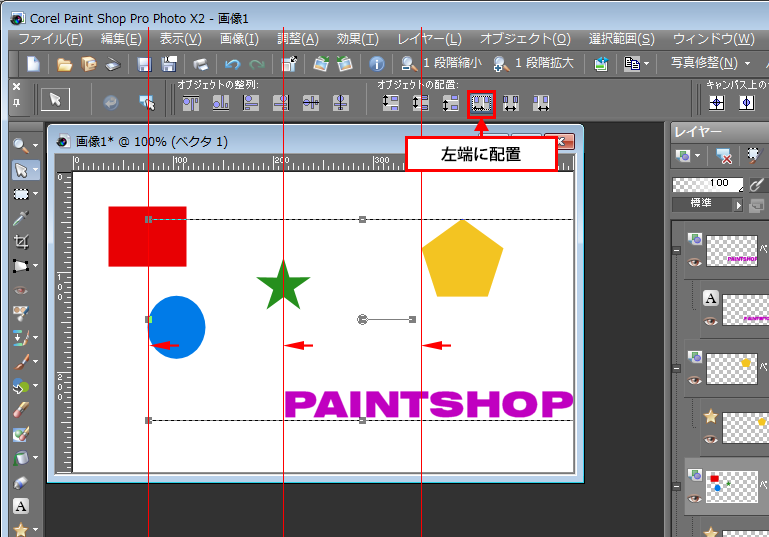Collapse the yellow pentagon layer group

677,368
